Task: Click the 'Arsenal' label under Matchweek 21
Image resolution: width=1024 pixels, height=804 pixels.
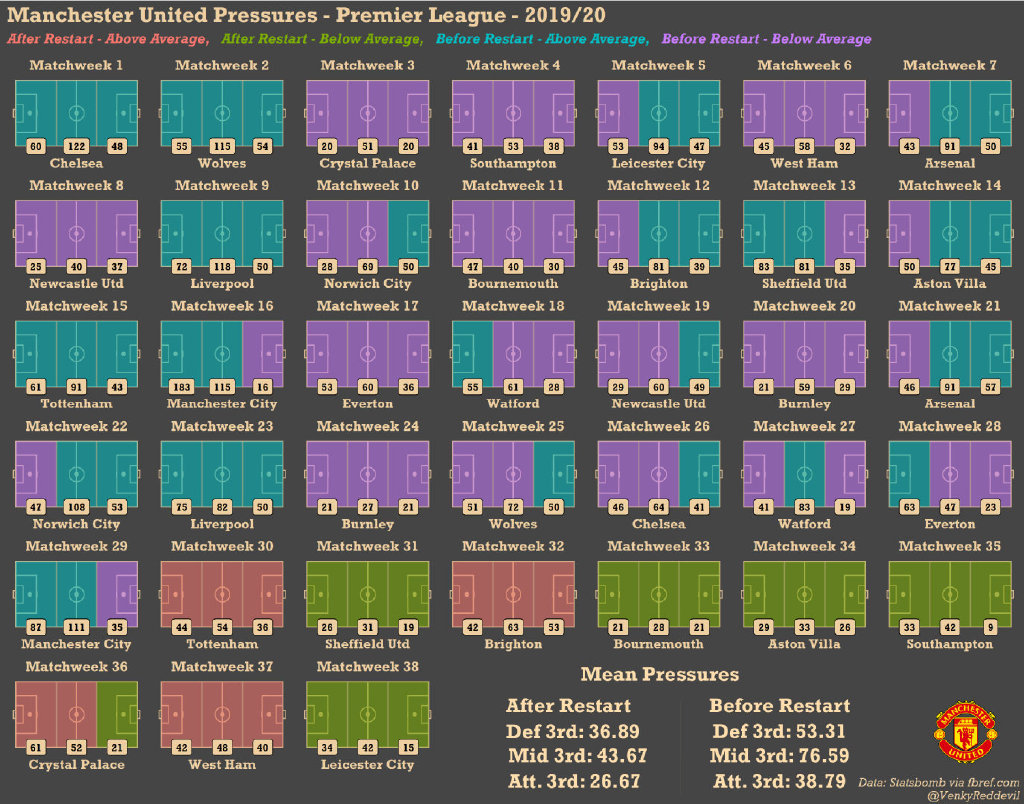Action: 950,404
